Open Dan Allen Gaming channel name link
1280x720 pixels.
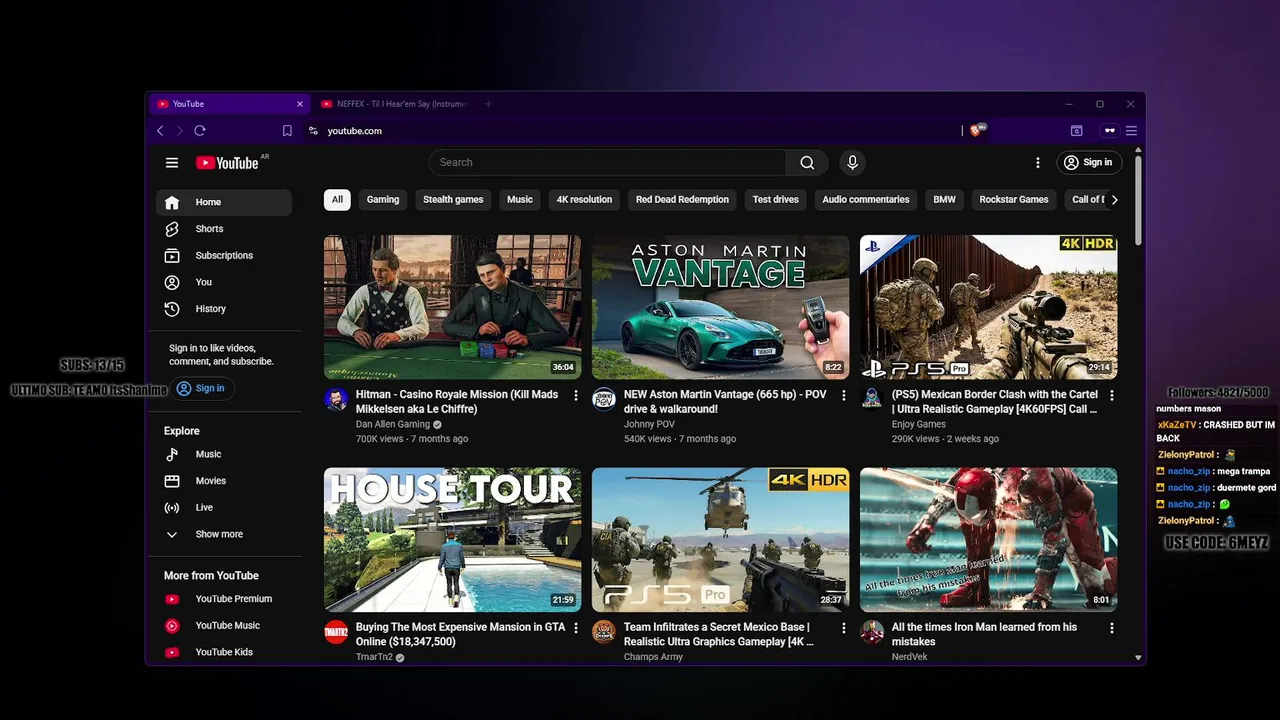393,424
